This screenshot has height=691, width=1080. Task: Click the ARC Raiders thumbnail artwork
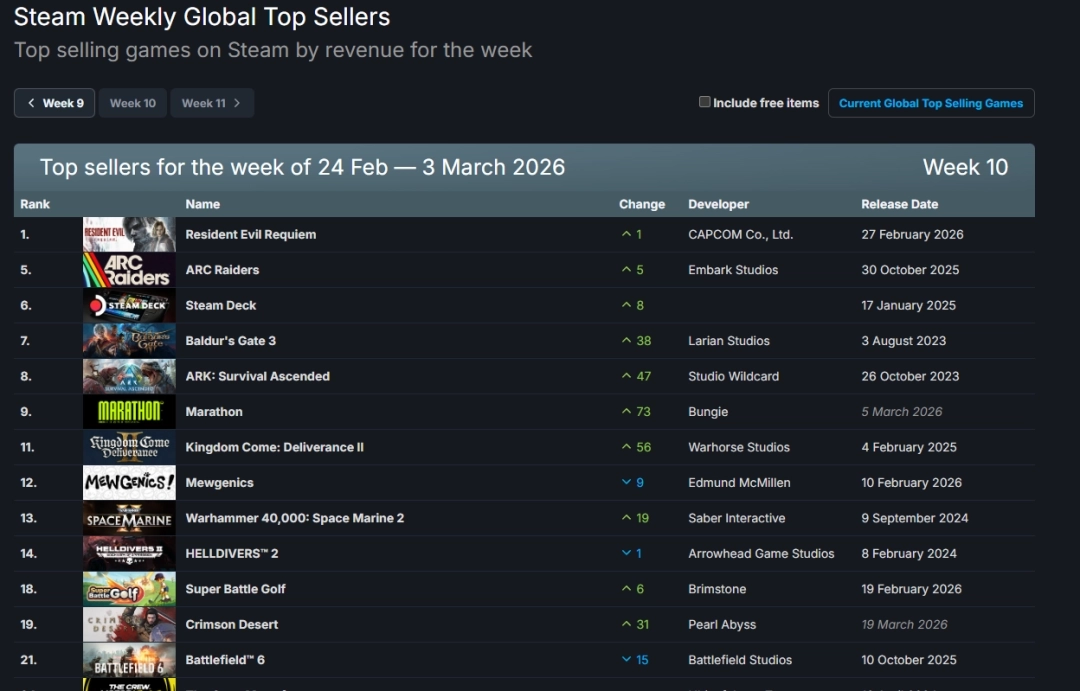coord(128,269)
